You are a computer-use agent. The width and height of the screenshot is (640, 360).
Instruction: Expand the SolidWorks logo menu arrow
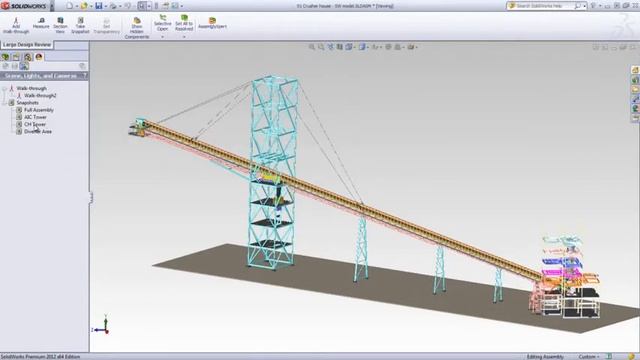coord(52,6)
